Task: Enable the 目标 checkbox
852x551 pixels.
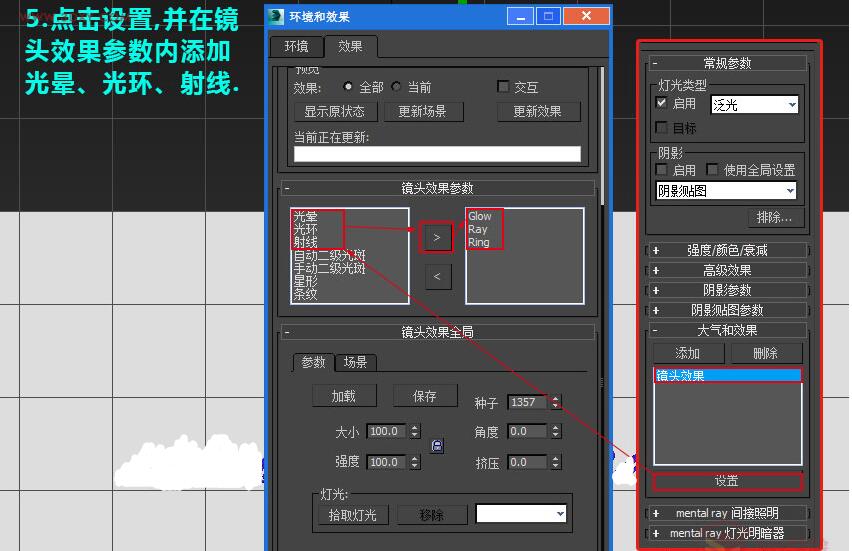Action: point(661,128)
